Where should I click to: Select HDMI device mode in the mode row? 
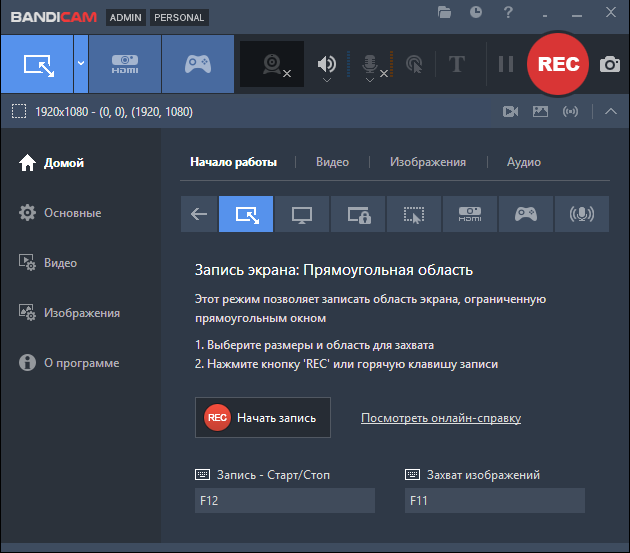(x=470, y=214)
